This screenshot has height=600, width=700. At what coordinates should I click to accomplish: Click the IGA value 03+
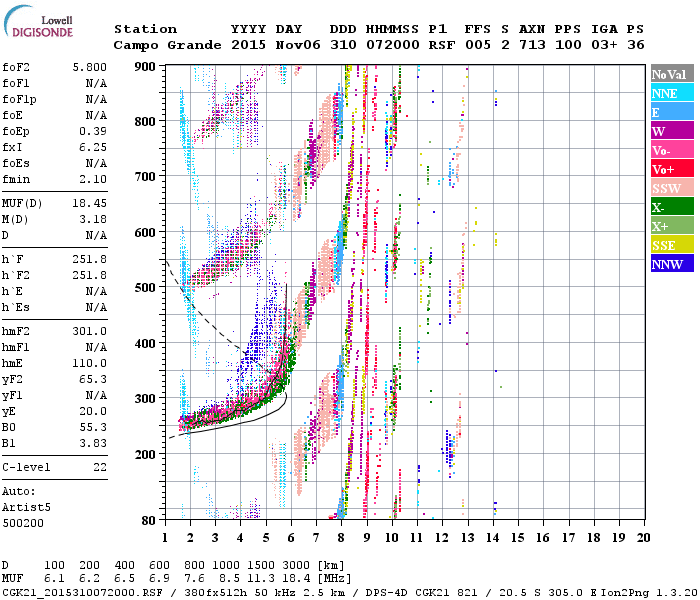click(604, 45)
